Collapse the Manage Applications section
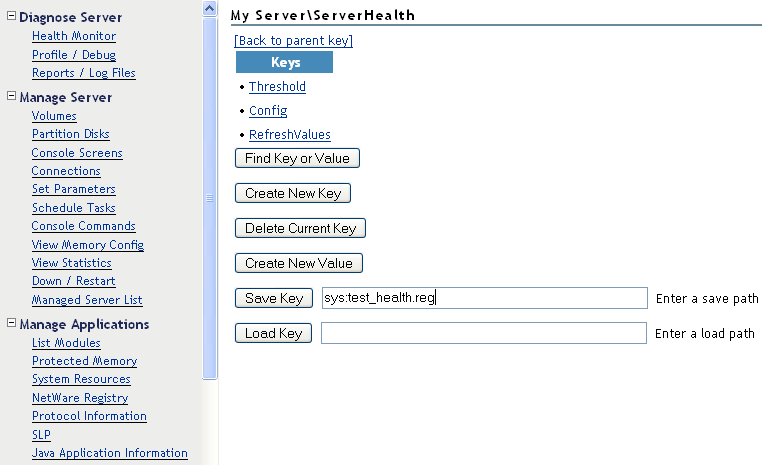Screen dimensions: 762x465 [x=11, y=324]
